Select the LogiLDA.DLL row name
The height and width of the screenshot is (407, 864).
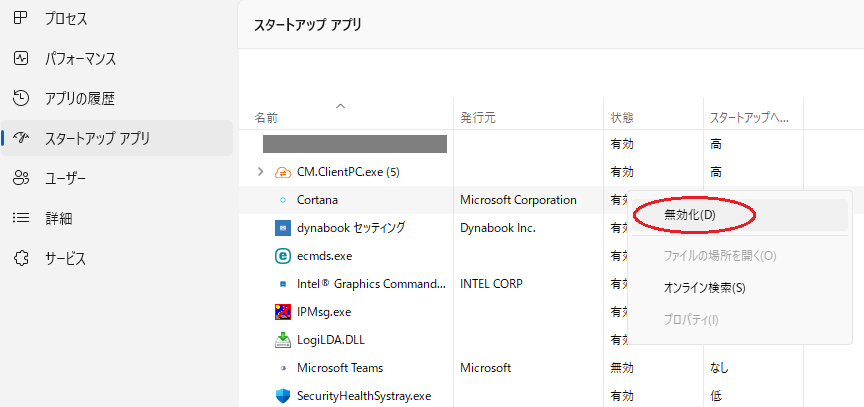(331, 340)
